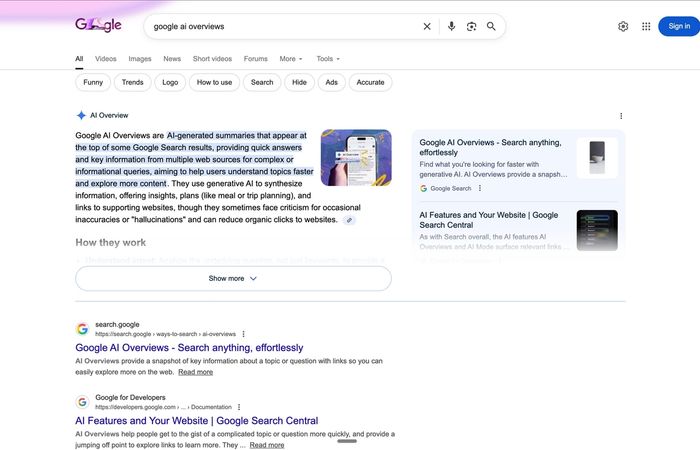Select the Search refinement chip
This screenshot has height=450, width=700.
point(262,83)
